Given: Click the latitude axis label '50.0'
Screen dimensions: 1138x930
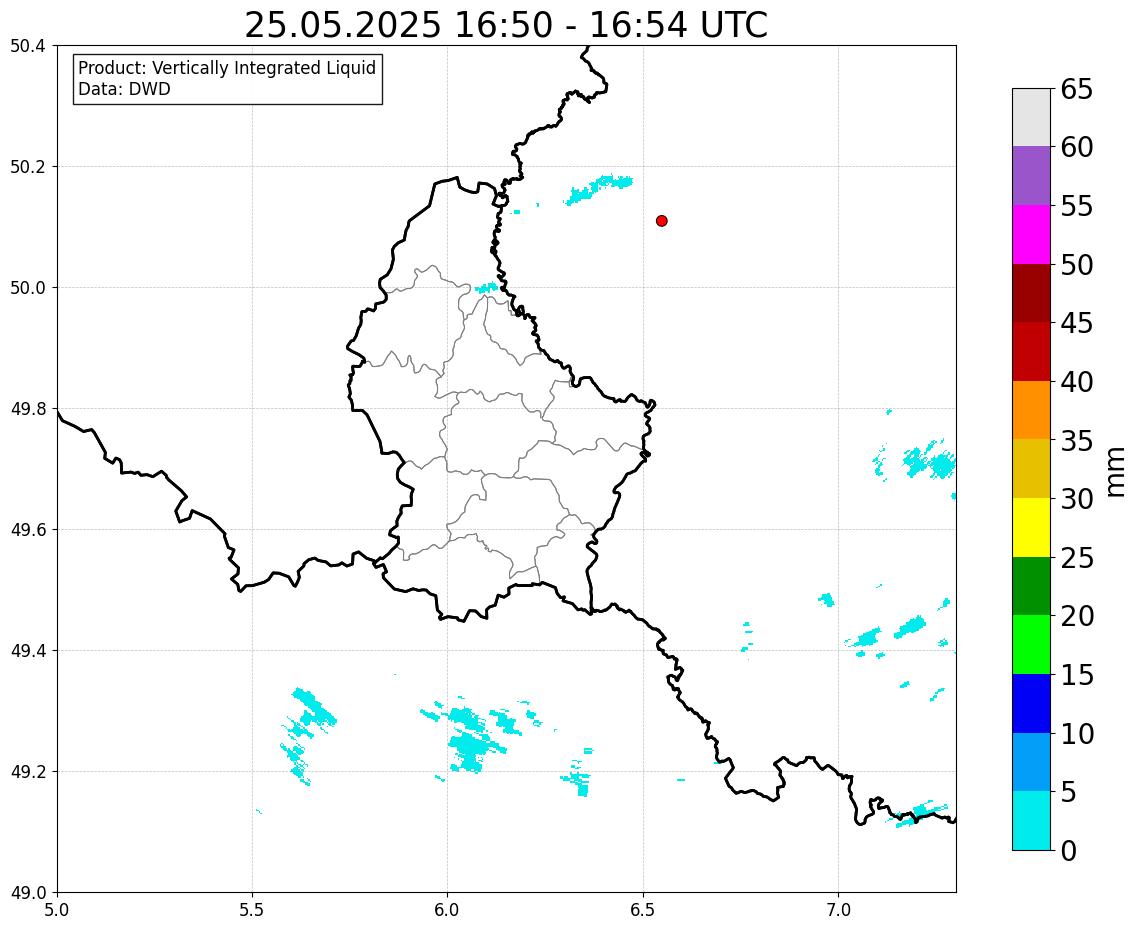Looking at the screenshot, I should tap(28, 287).
